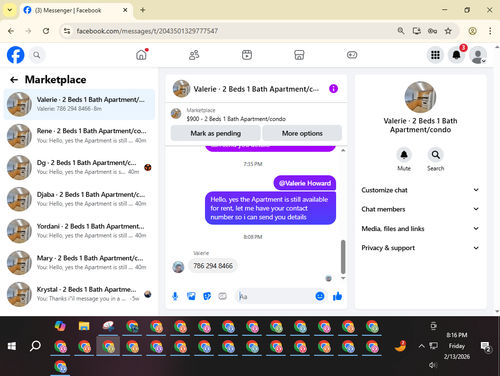Click the chat scrollbar thumb
This screenshot has width=500, height=376.
pos(343,257)
